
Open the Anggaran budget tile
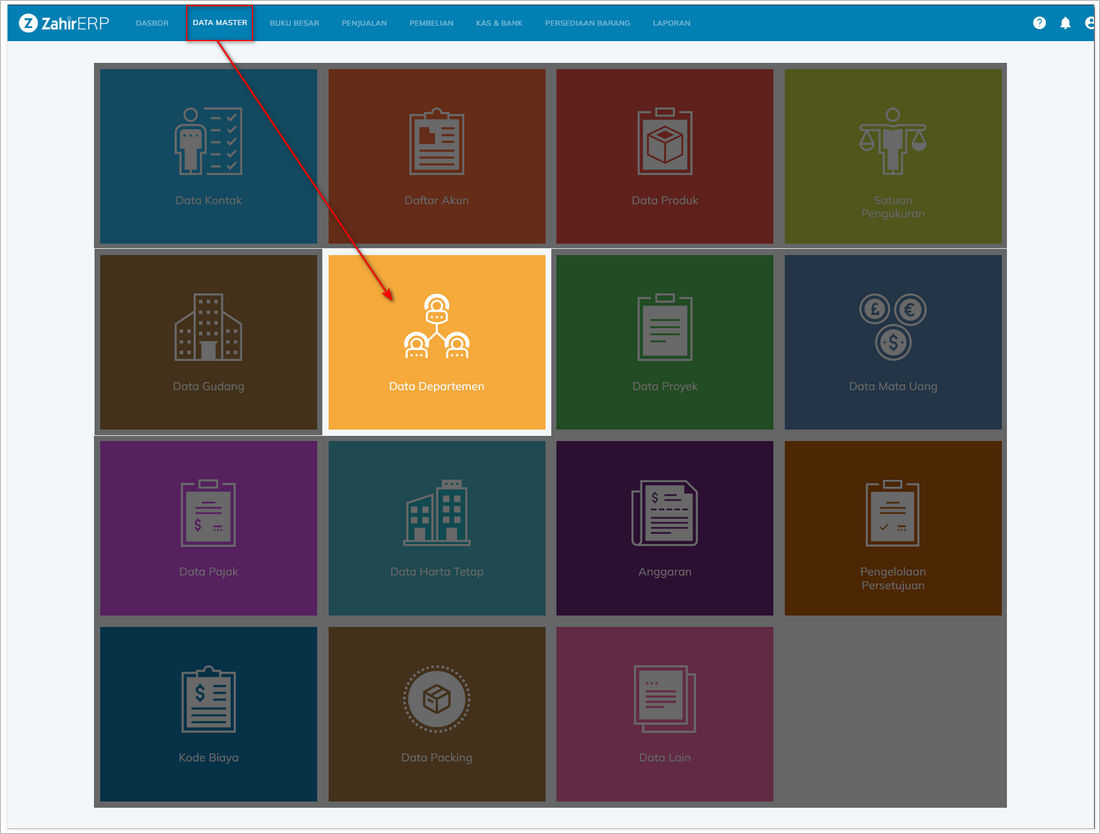(x=665, y=528)
